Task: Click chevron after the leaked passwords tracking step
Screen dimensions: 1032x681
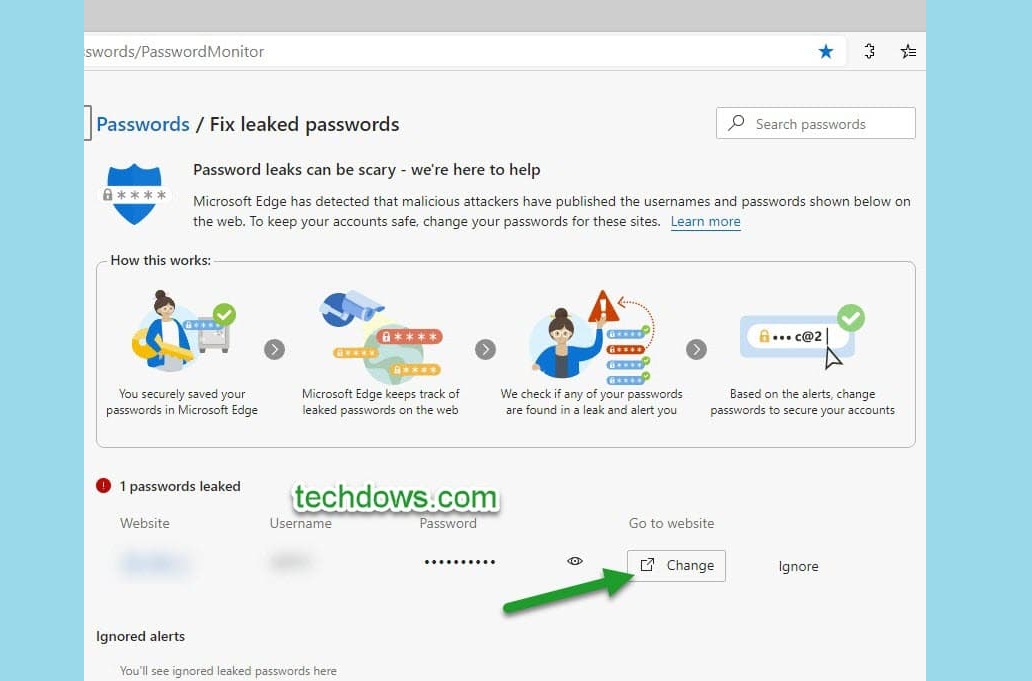Action: point(486,350)
